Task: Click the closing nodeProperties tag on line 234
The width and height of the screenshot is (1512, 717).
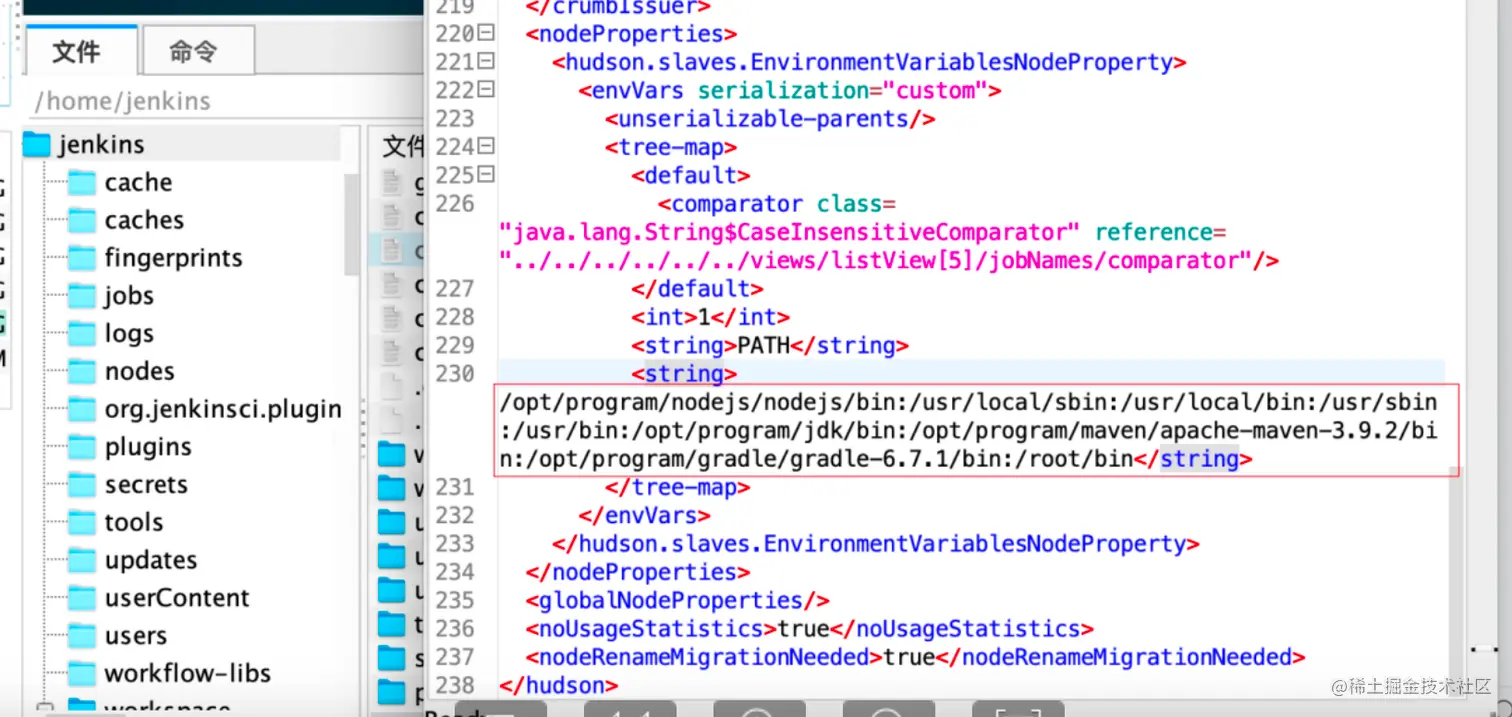Action: tap(638, 572)
